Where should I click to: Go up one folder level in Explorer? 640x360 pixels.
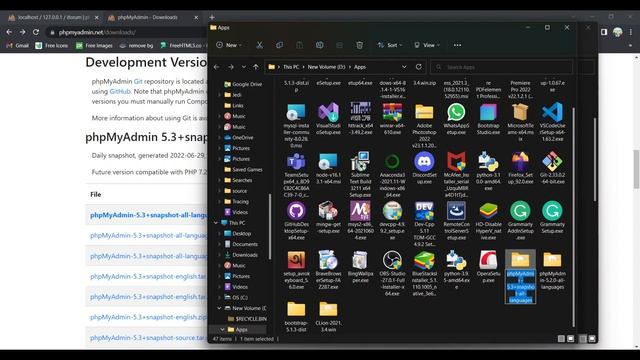point(256,67)
